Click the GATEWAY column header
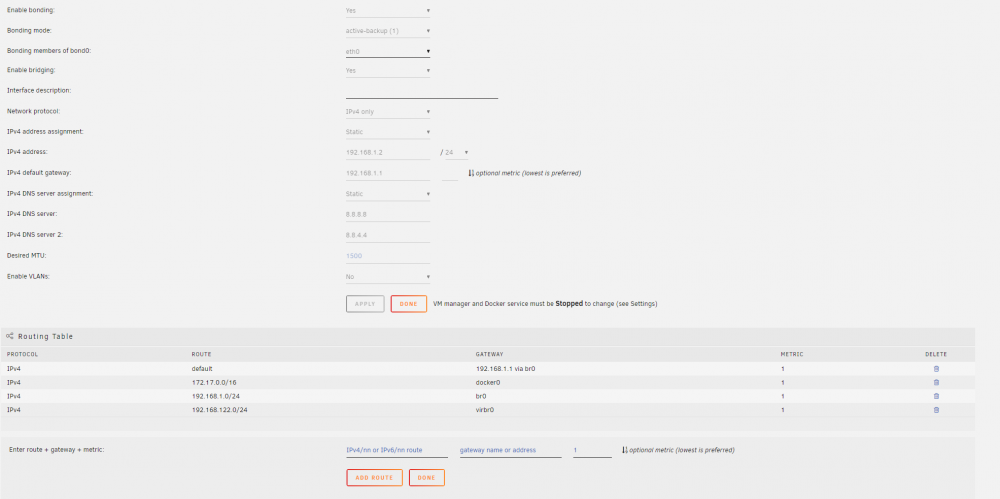The width and height of the screenshot is (1000, 499). click(x=489, y=354)
